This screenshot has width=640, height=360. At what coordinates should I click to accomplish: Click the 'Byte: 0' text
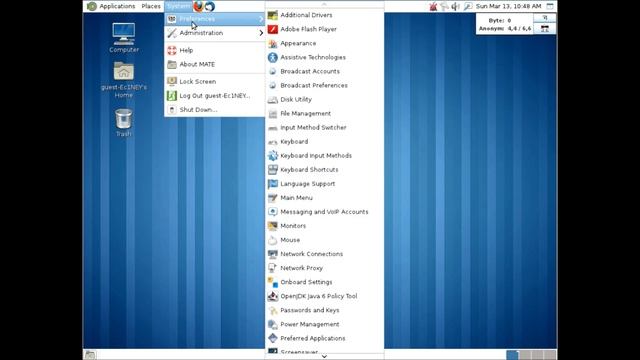500,20
